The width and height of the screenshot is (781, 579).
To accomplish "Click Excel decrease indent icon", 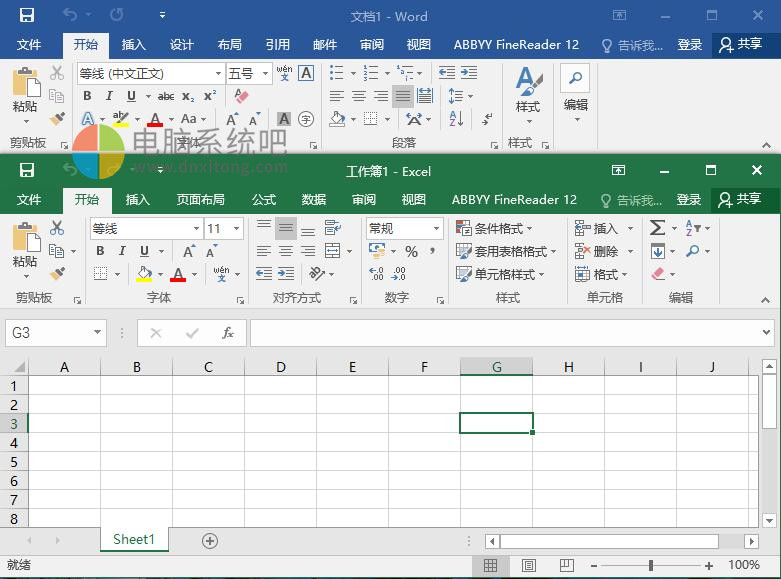I will 263,274.
